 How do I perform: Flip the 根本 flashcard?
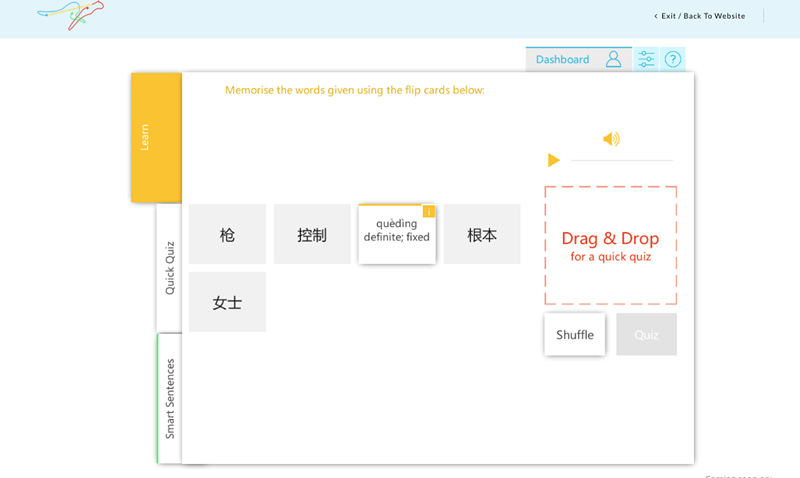(x=482, y=235)
